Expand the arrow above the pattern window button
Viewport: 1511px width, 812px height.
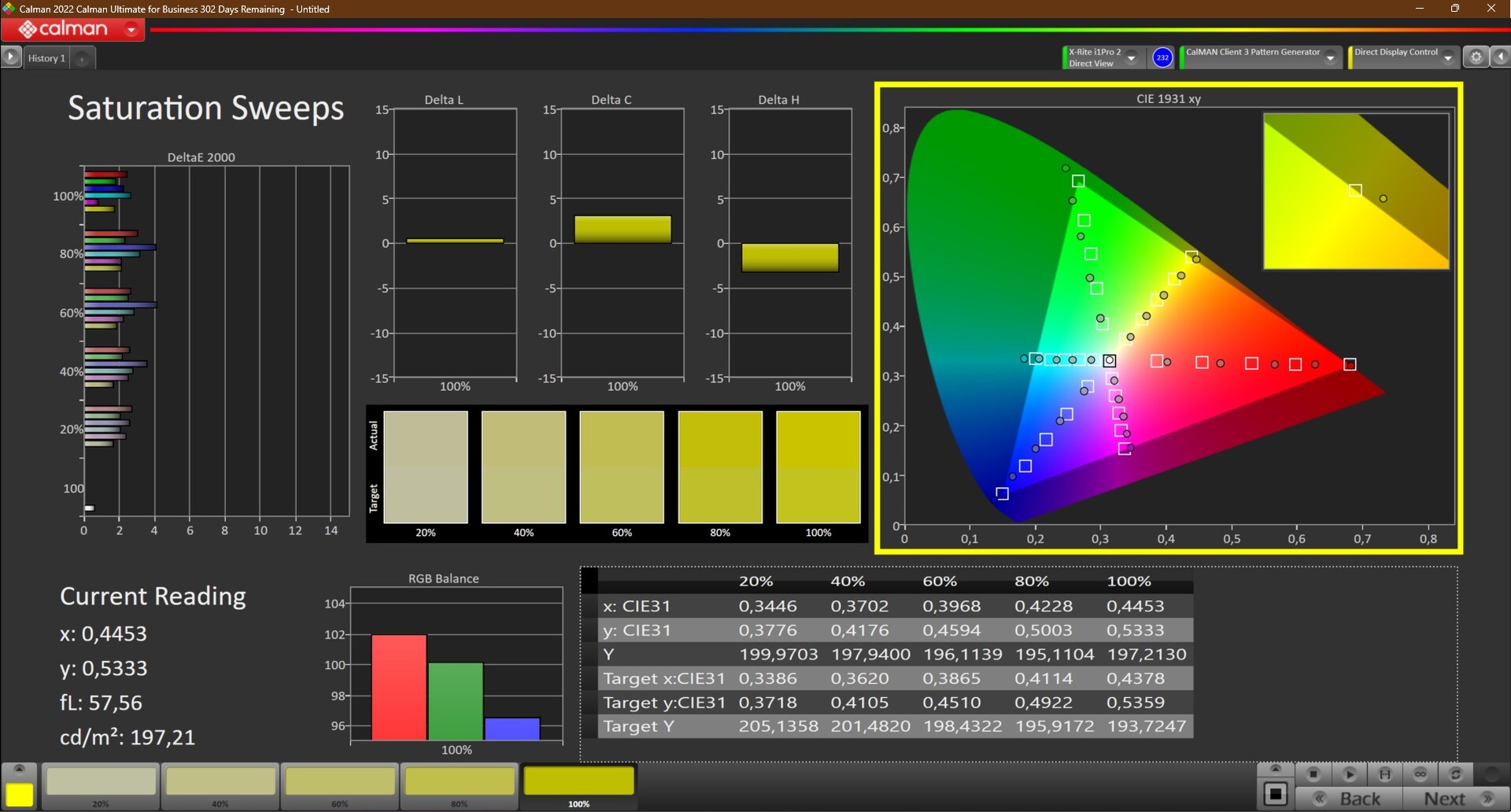point(1276,770)
